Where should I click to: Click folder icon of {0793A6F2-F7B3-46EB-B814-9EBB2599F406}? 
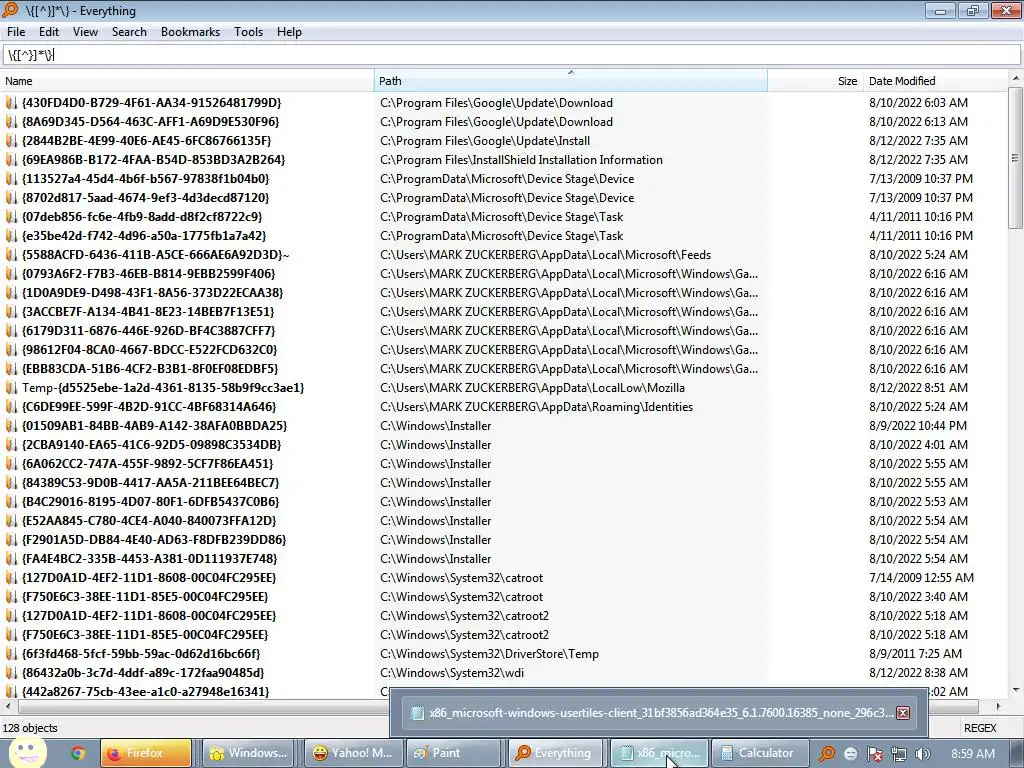(x=10, y=274)
